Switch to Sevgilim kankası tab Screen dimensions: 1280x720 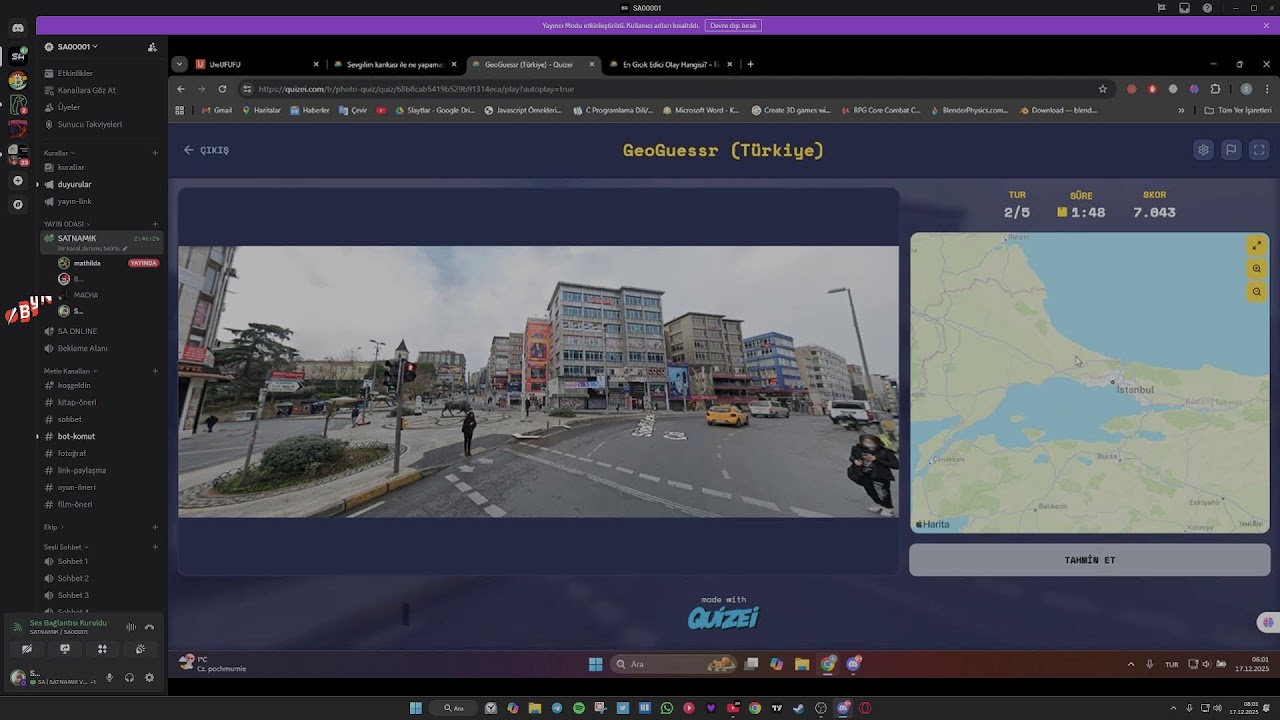tap(395, 64)
